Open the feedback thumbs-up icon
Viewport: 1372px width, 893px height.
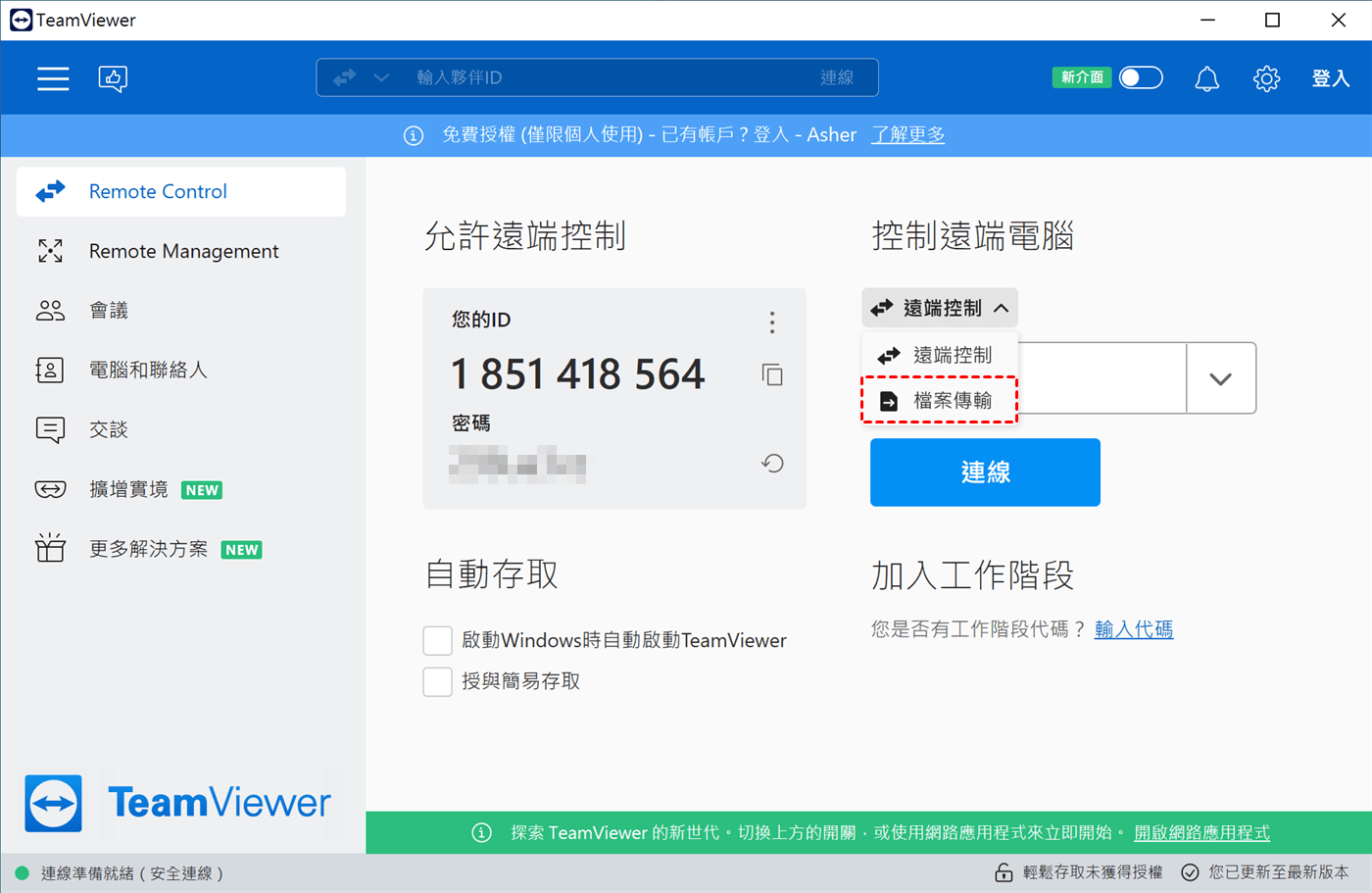(114, 78)
